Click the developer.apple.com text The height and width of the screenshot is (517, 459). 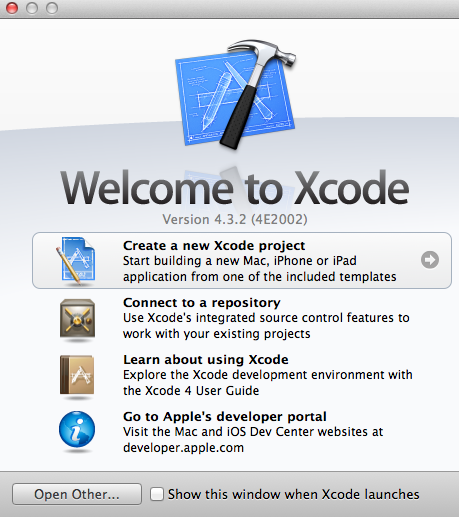(183, 448)
